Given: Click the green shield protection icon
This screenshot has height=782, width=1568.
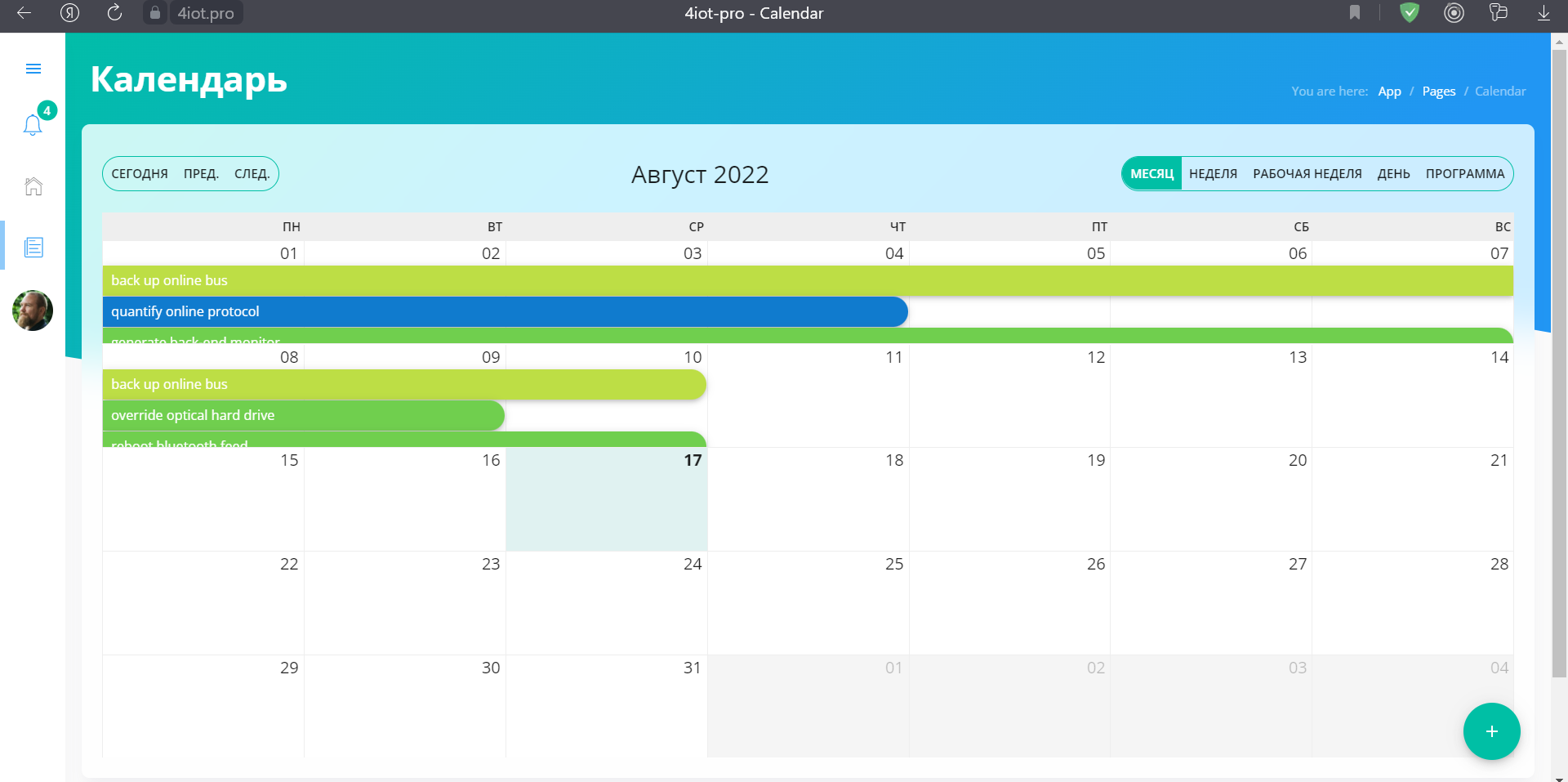Looking at the screenshot, I should 1410,13.
